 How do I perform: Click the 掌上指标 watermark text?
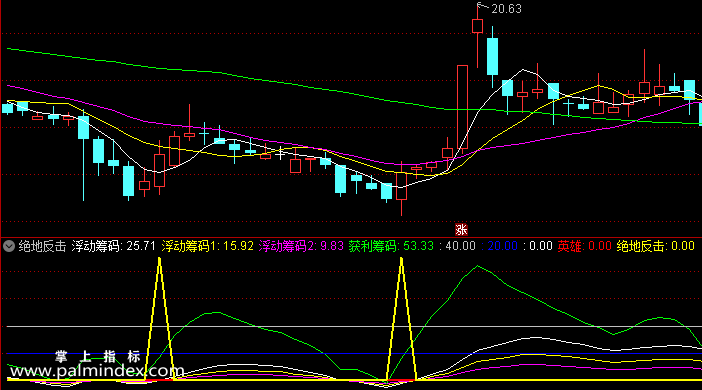pyautogui.click(x=98, y=357)
